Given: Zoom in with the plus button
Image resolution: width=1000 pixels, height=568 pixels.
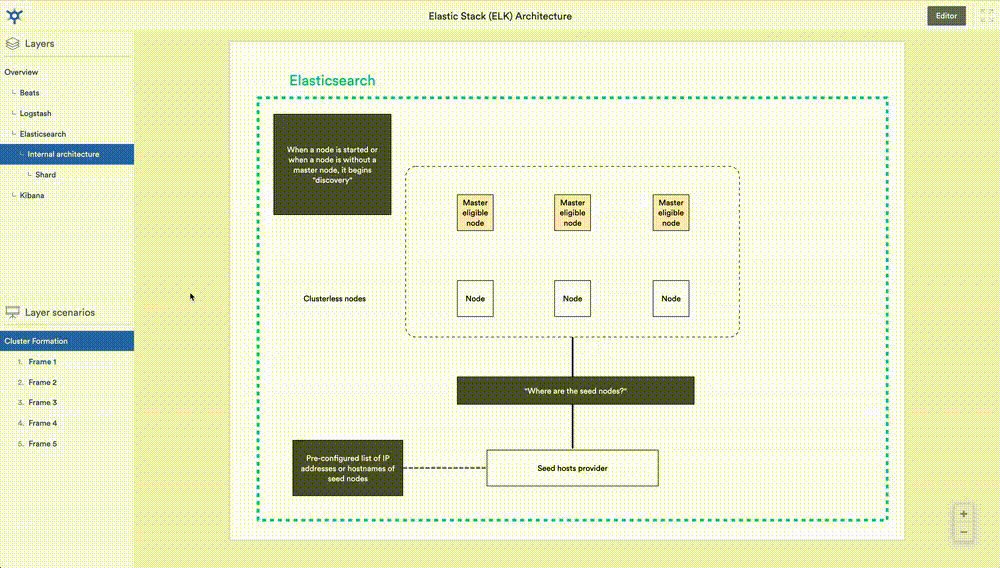Looking at the screenshot, I should 964,514.
